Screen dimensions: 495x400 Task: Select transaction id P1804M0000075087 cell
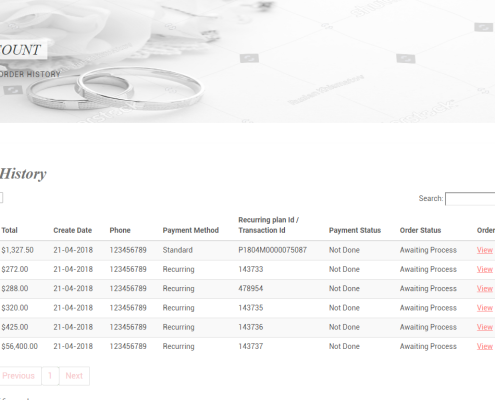click(272, 250)
